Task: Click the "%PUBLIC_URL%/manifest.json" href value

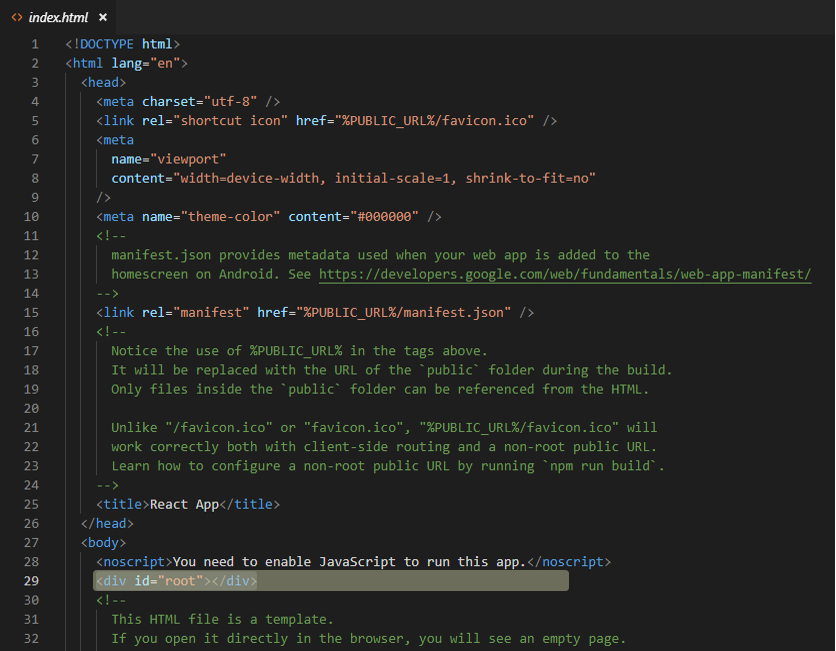Action: click(403, 312)
